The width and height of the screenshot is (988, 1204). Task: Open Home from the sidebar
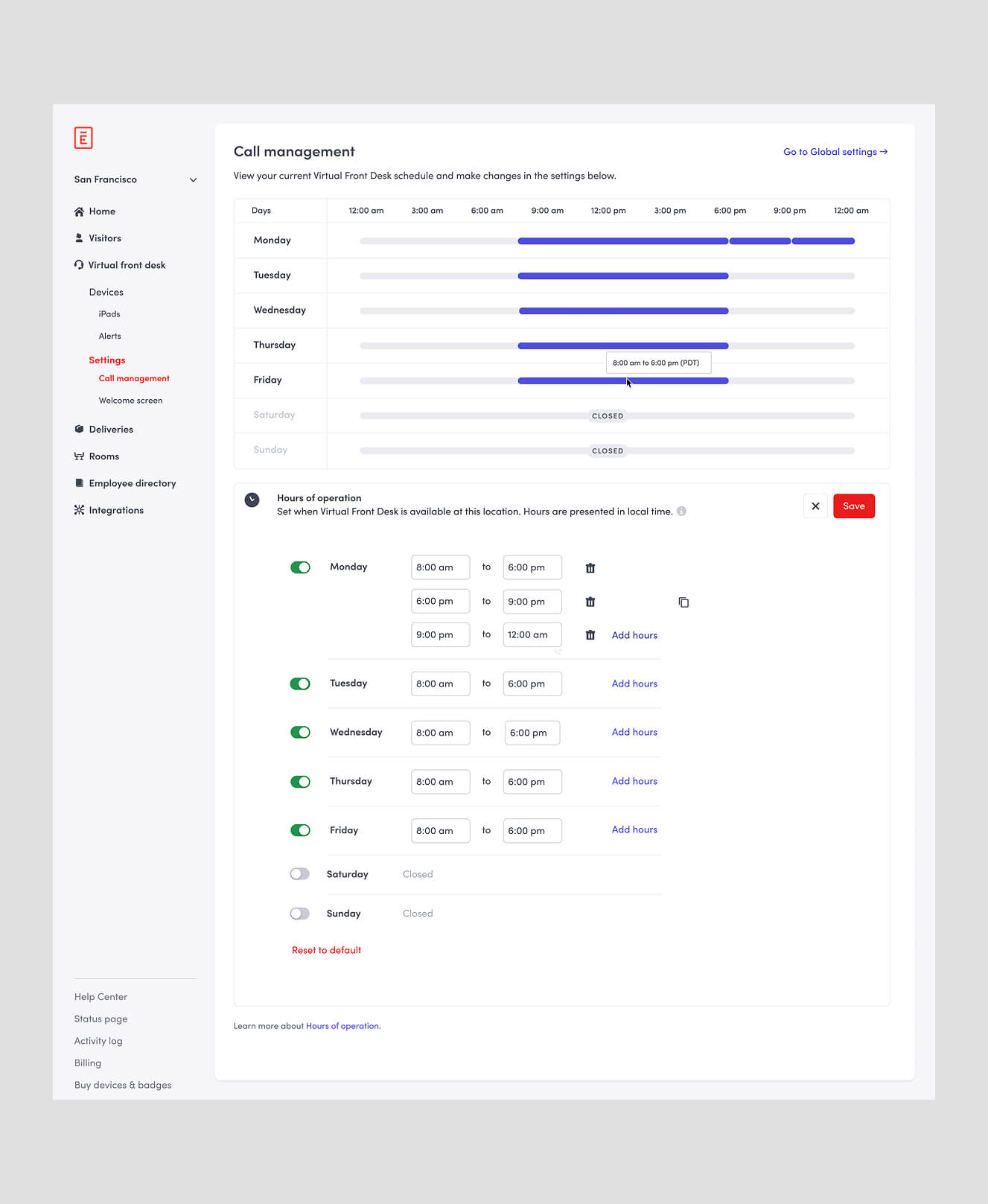(x=102, y=211)
